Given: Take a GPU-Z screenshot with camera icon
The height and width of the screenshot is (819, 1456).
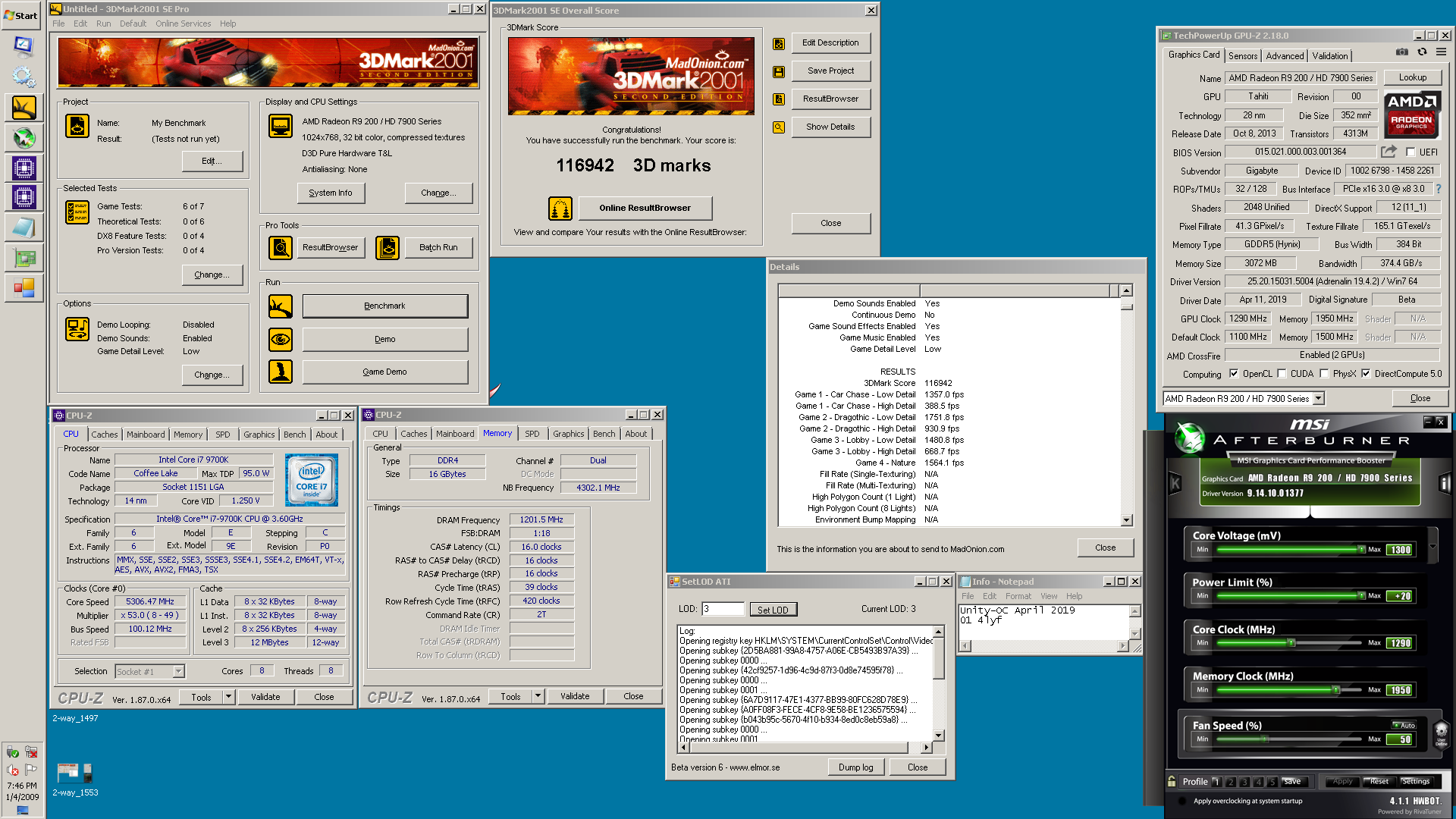Looking at the screenshot, I should coord(1402,52).
